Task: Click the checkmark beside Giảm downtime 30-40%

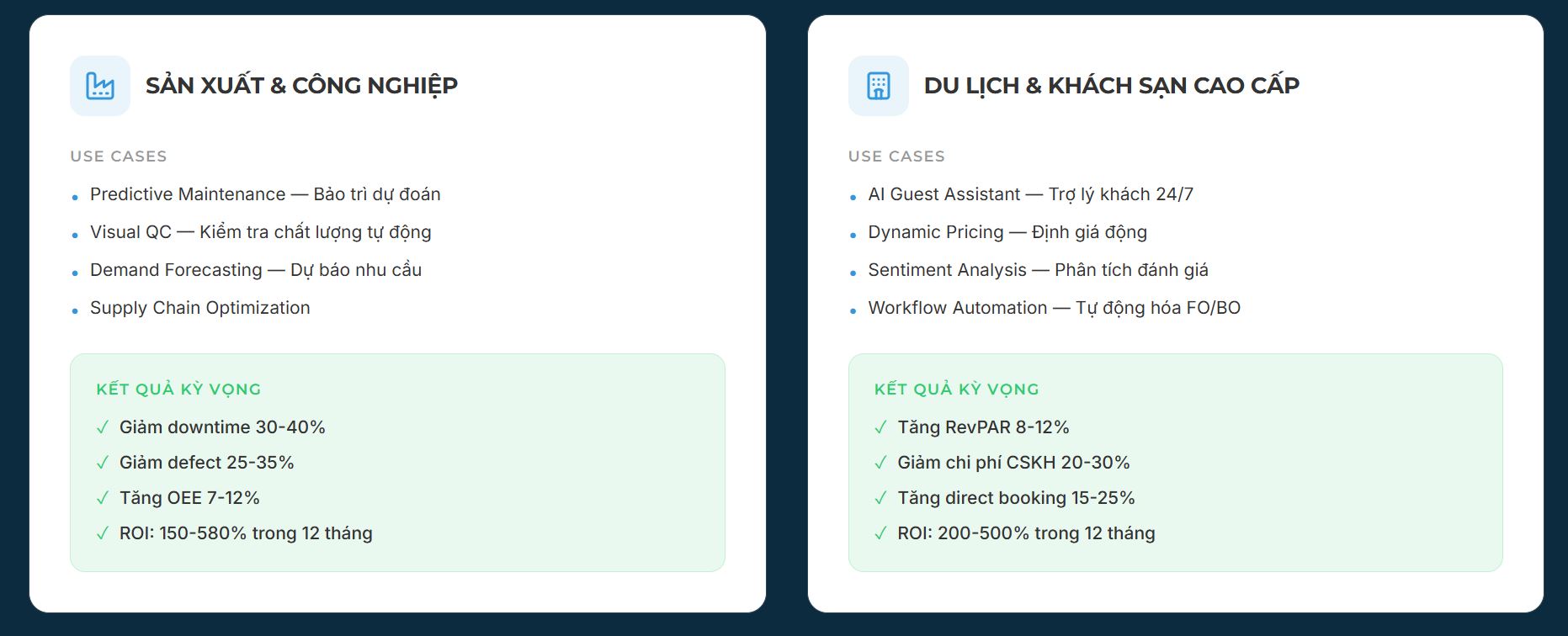Action: pyautogui.click(x=103, y=427)
